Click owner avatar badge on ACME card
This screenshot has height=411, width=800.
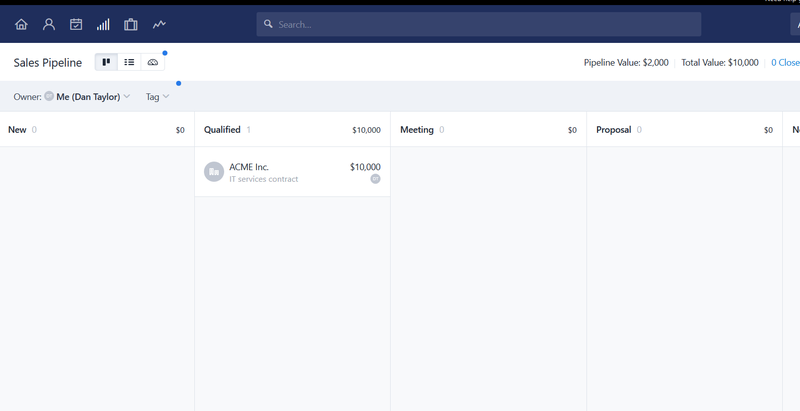pos(376,178)
